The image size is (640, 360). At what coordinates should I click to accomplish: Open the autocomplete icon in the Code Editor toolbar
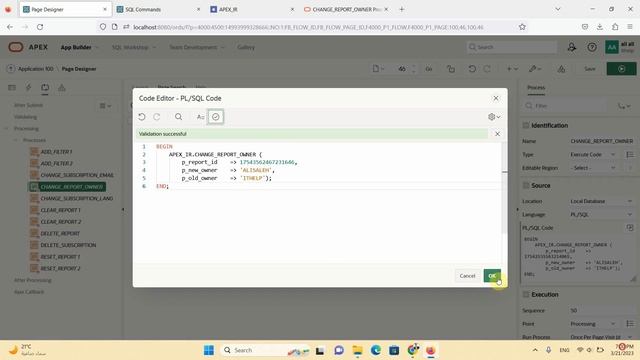pos(200,117)
